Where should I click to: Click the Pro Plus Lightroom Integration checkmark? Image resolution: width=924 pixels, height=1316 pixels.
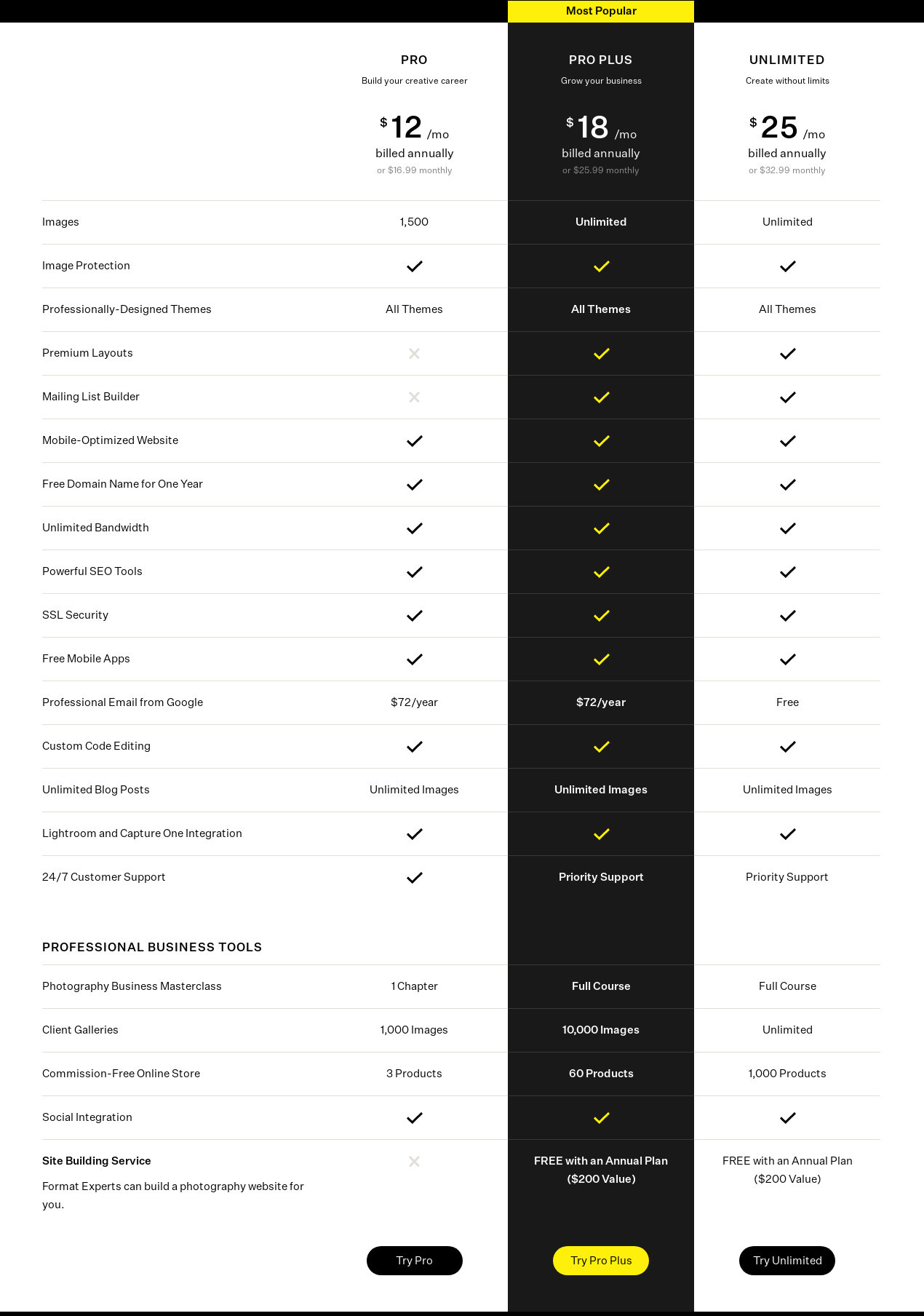pos(601,833)
